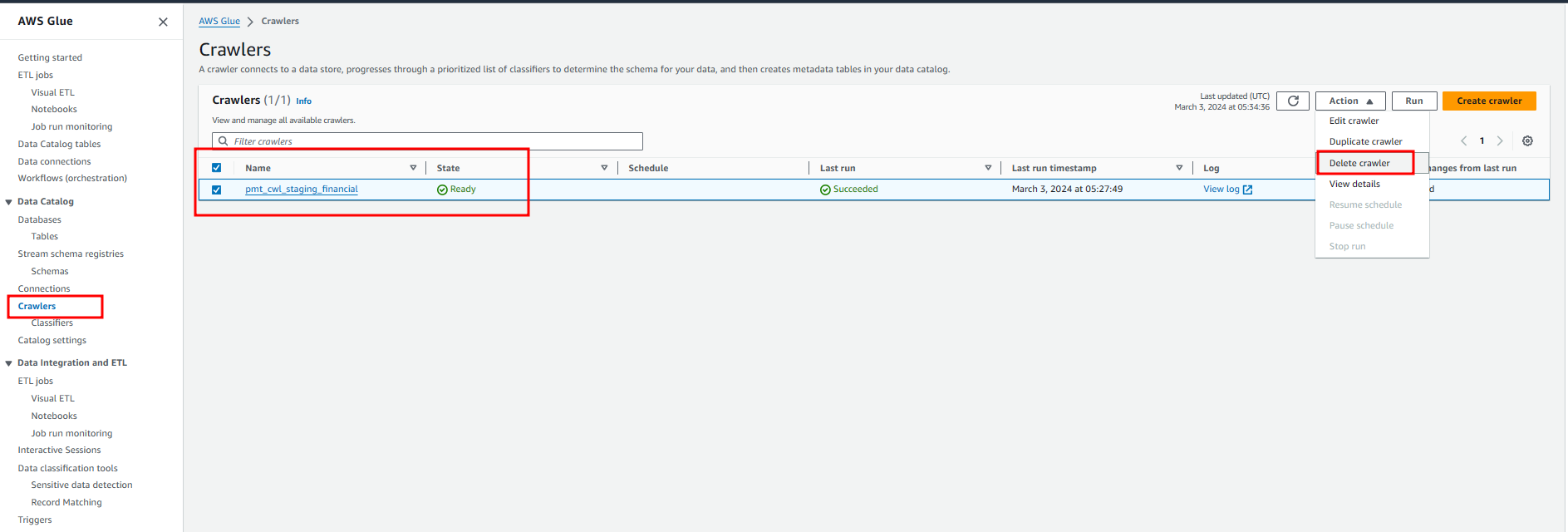Open Tables in sidebar

45,237
